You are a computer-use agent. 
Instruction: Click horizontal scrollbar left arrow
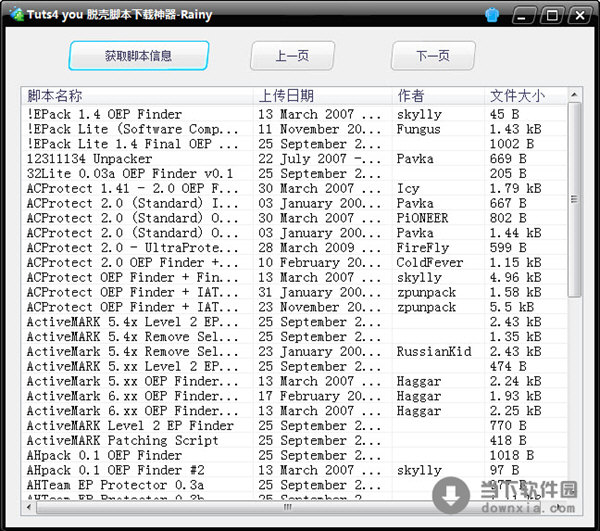click(29, 508)
